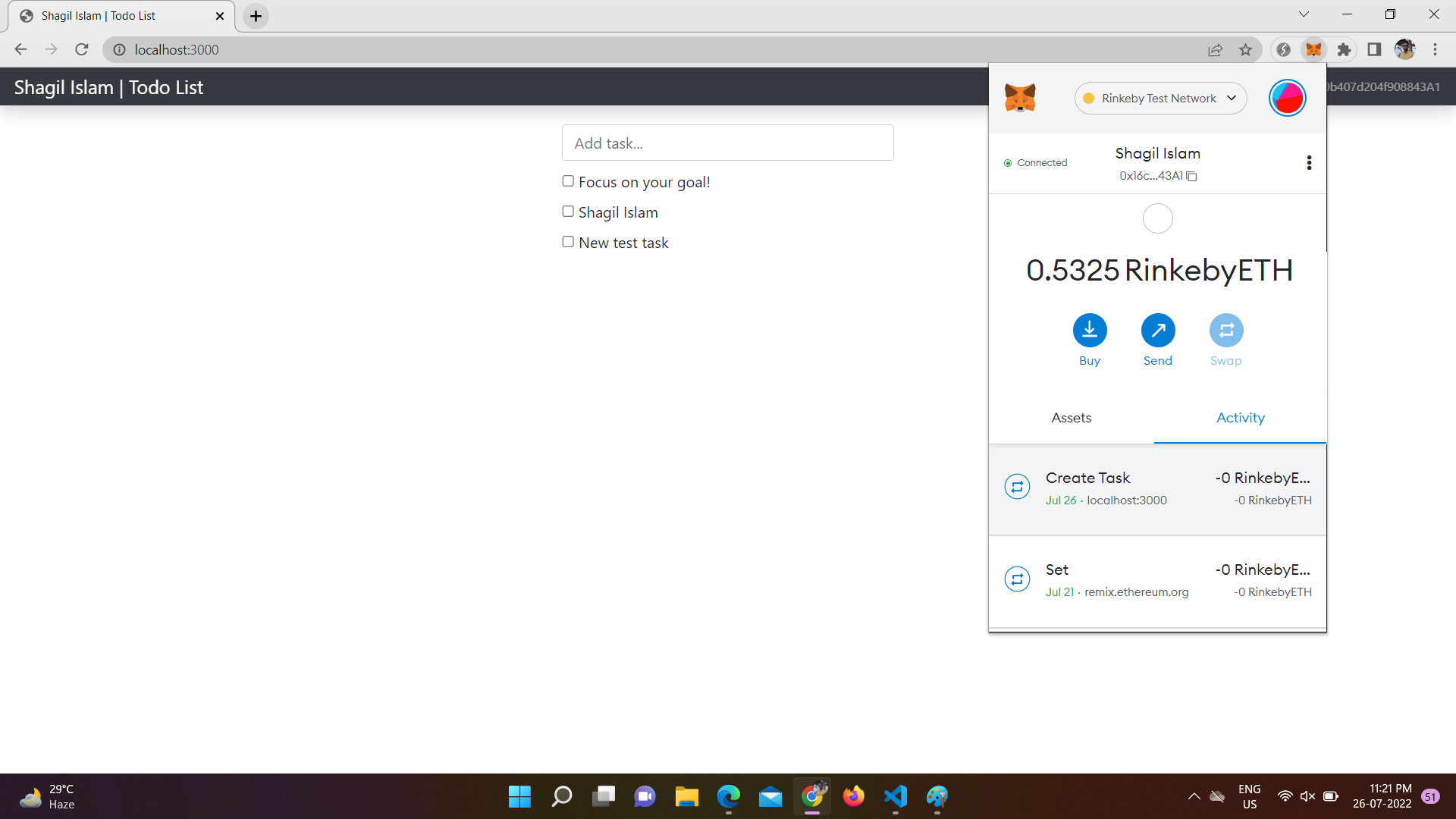Open the weather widget showing 29°C Haze
1456x819 pixels.
[x=47, y=796]
